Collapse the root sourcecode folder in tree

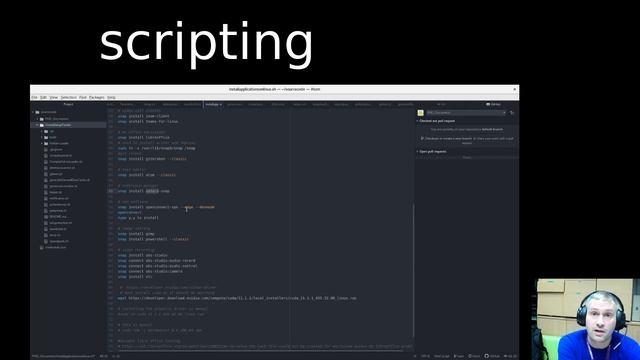coord(33,112)
